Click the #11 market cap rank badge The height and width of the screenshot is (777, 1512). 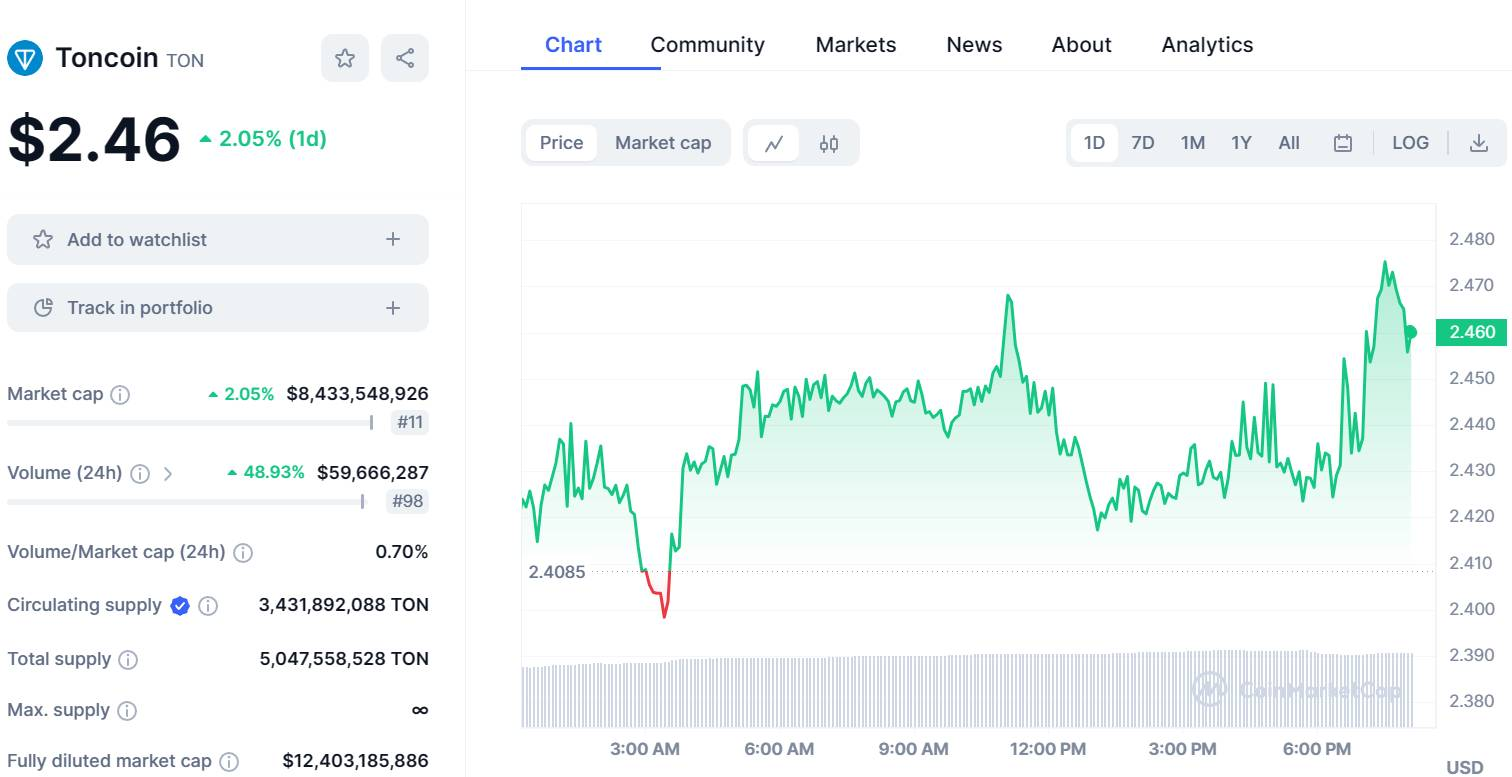pyautogui.click(x=410, y=422)
